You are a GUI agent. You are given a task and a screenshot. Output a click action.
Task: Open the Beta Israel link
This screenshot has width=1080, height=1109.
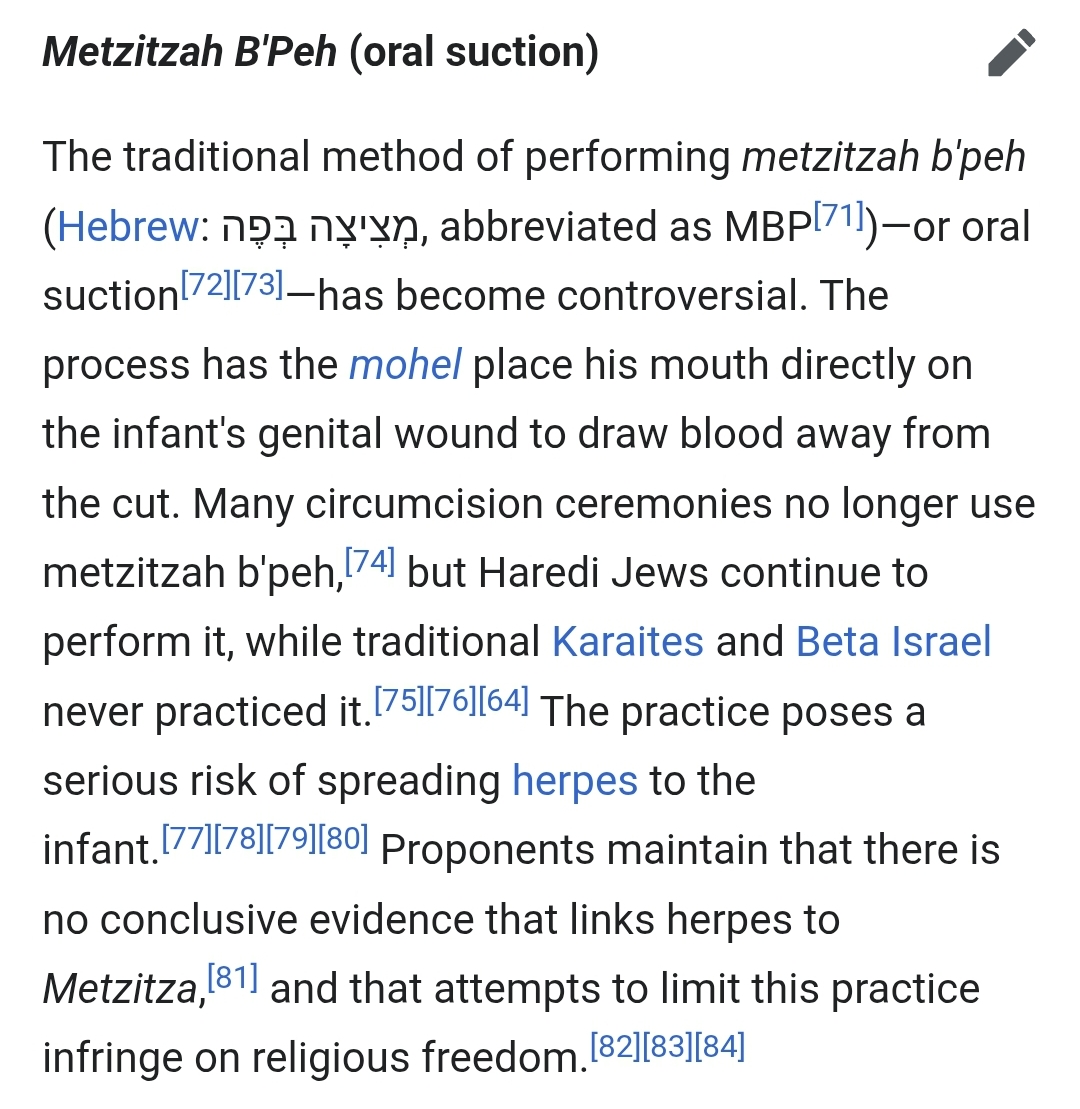(893, 641)
